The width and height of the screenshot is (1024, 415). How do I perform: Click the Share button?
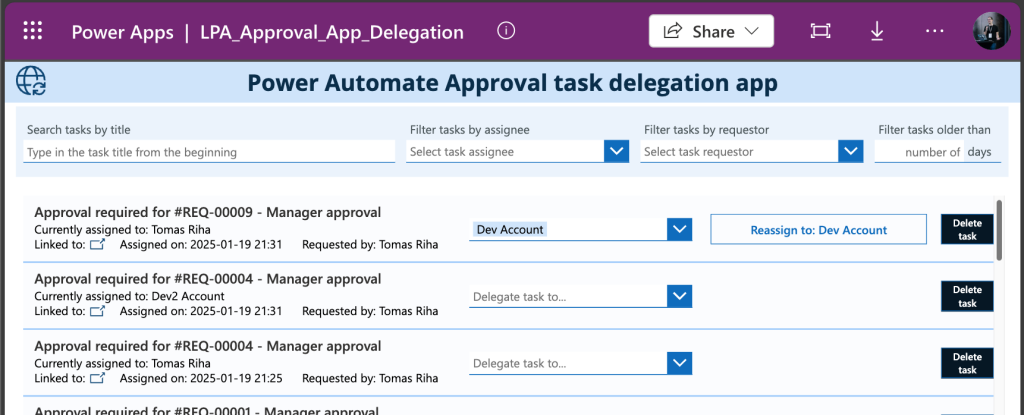point(711,31)
